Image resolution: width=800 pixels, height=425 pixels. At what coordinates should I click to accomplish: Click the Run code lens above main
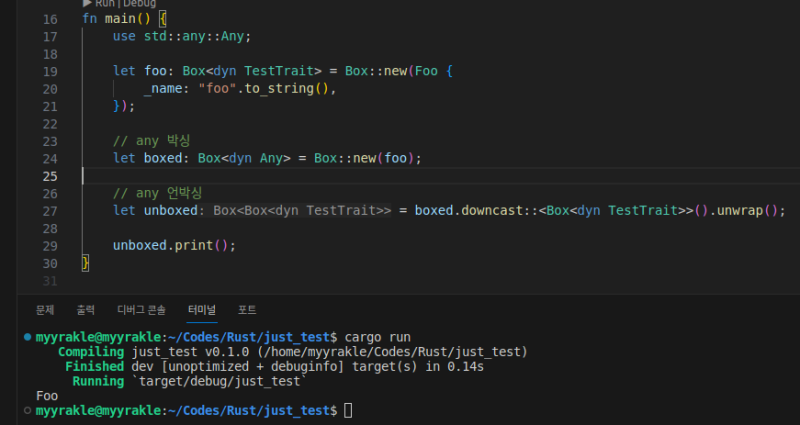click(x=103, y=4)
